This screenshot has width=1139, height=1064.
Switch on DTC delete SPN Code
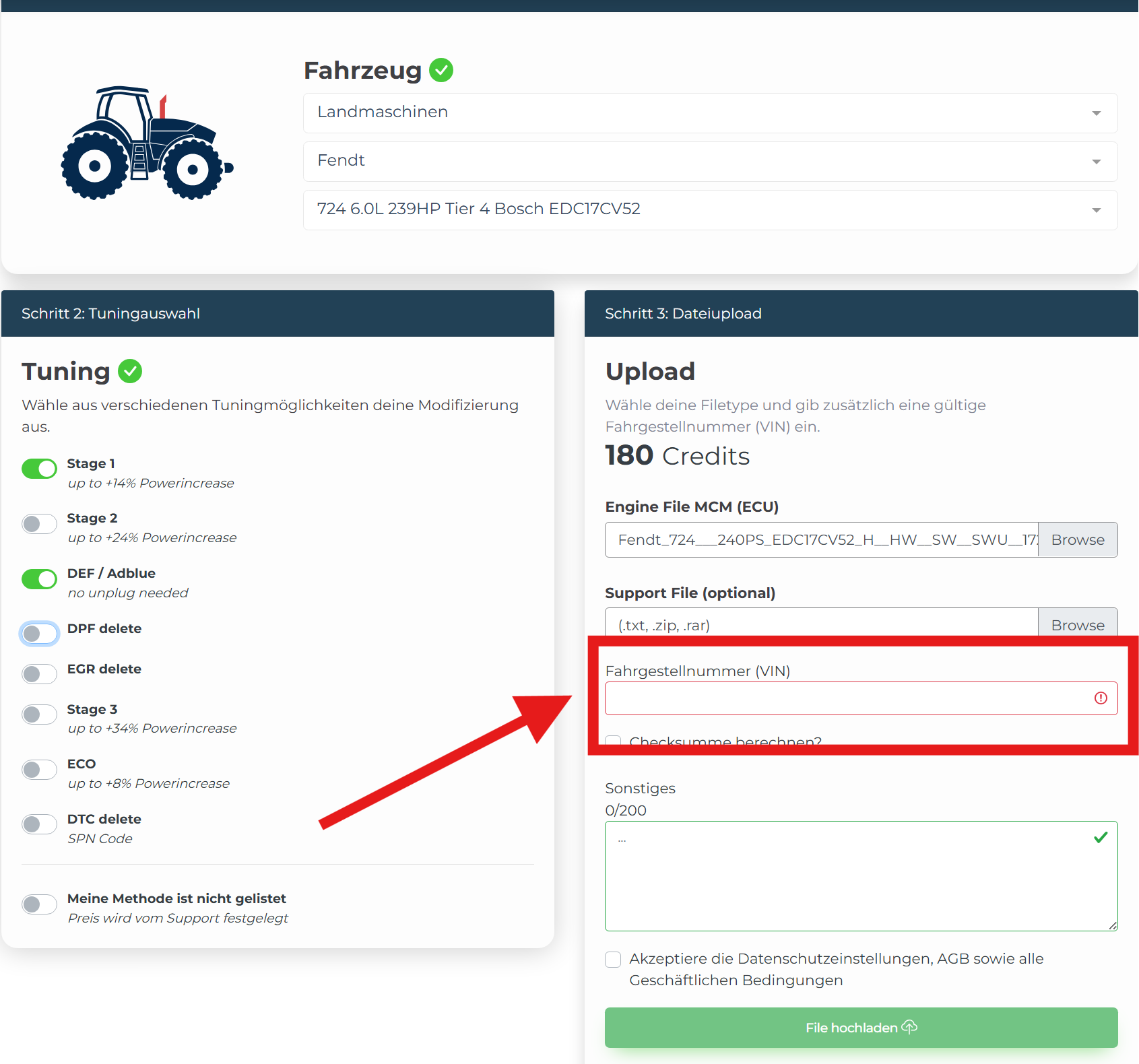click(39, 824)
